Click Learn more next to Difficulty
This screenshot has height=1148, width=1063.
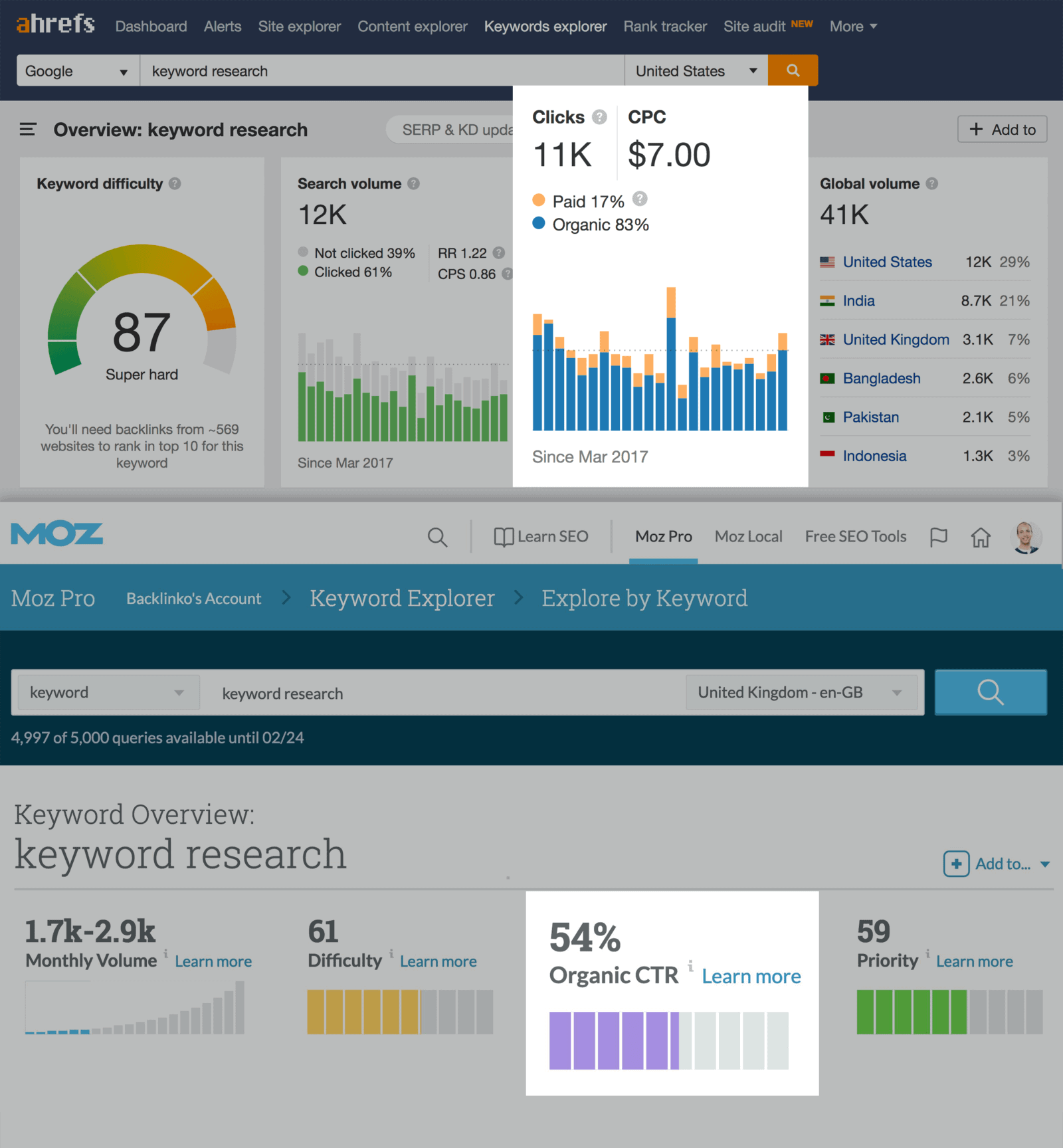click(x=438, y=961)
